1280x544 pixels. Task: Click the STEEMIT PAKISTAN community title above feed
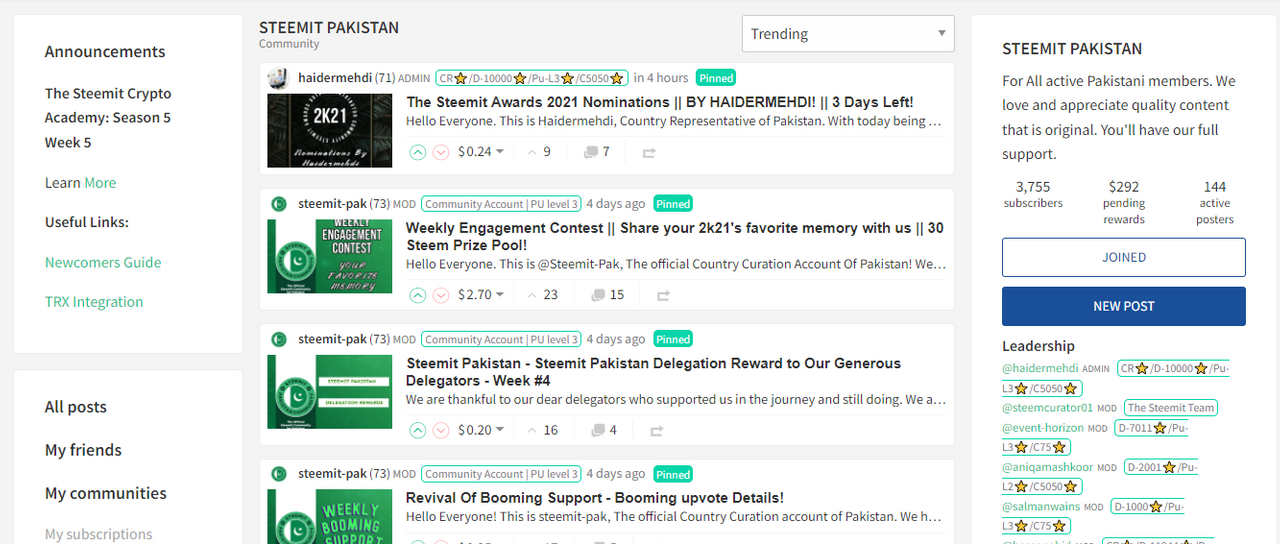click(x=329, y=28)
